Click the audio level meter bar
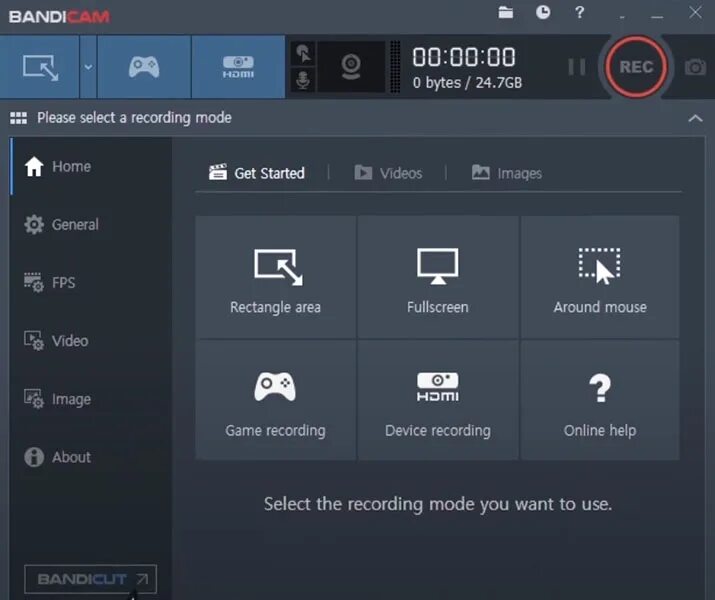Viewport: 715px width, 600px height. (395, 67)
